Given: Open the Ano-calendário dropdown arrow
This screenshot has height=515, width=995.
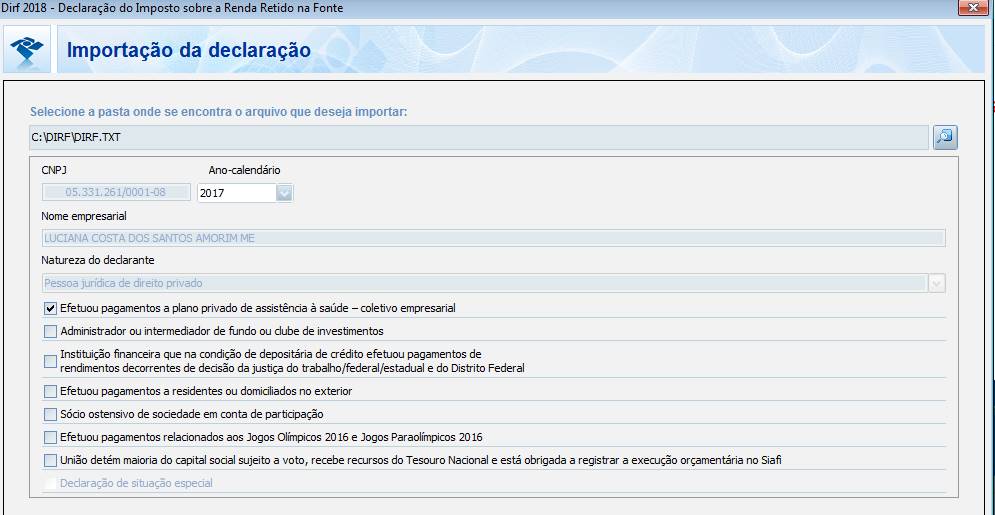Looking at the screenshot, I should point(285,193).
